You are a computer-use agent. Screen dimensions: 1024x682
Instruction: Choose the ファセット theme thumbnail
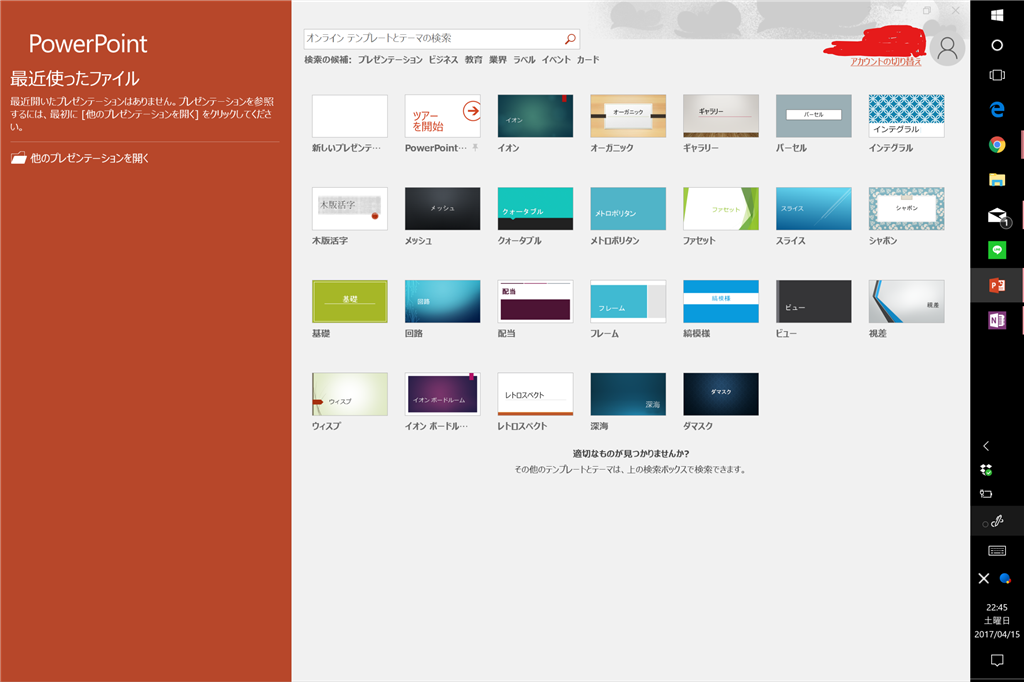coord(721,208)
